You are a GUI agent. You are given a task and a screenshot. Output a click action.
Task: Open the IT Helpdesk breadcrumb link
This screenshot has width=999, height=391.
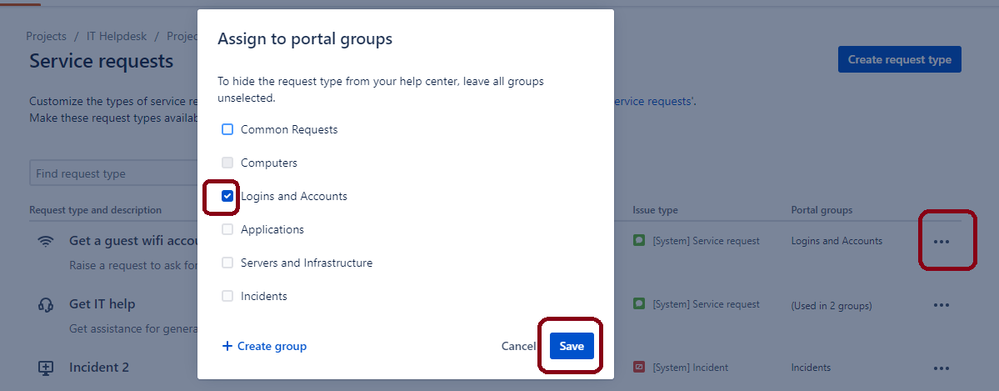pyautogui.click(x=117, y=36)
